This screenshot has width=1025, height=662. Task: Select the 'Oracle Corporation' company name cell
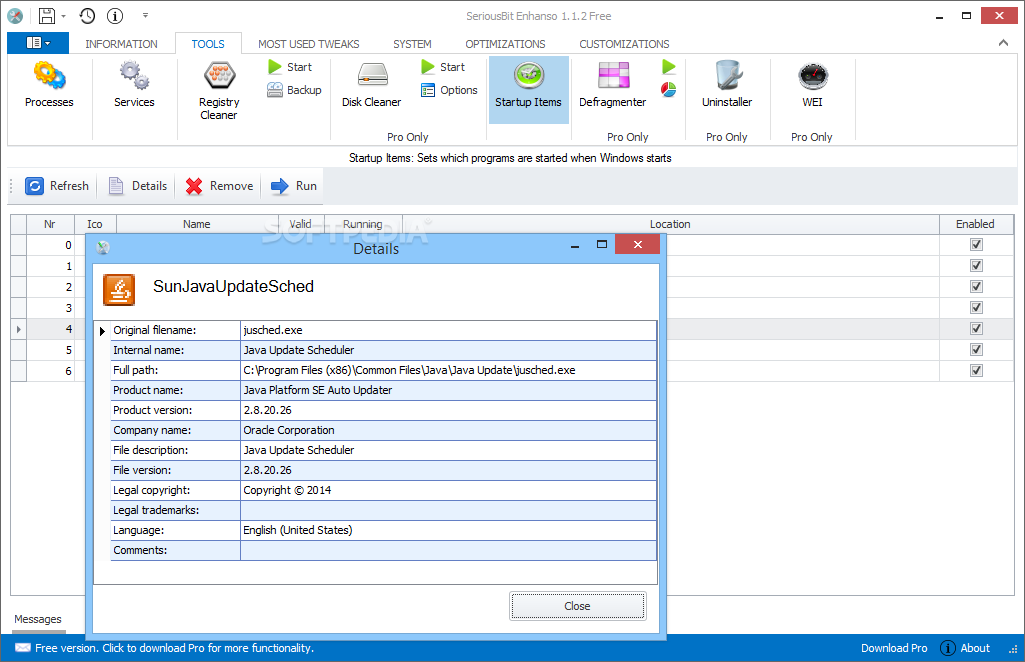click(448, 430)
